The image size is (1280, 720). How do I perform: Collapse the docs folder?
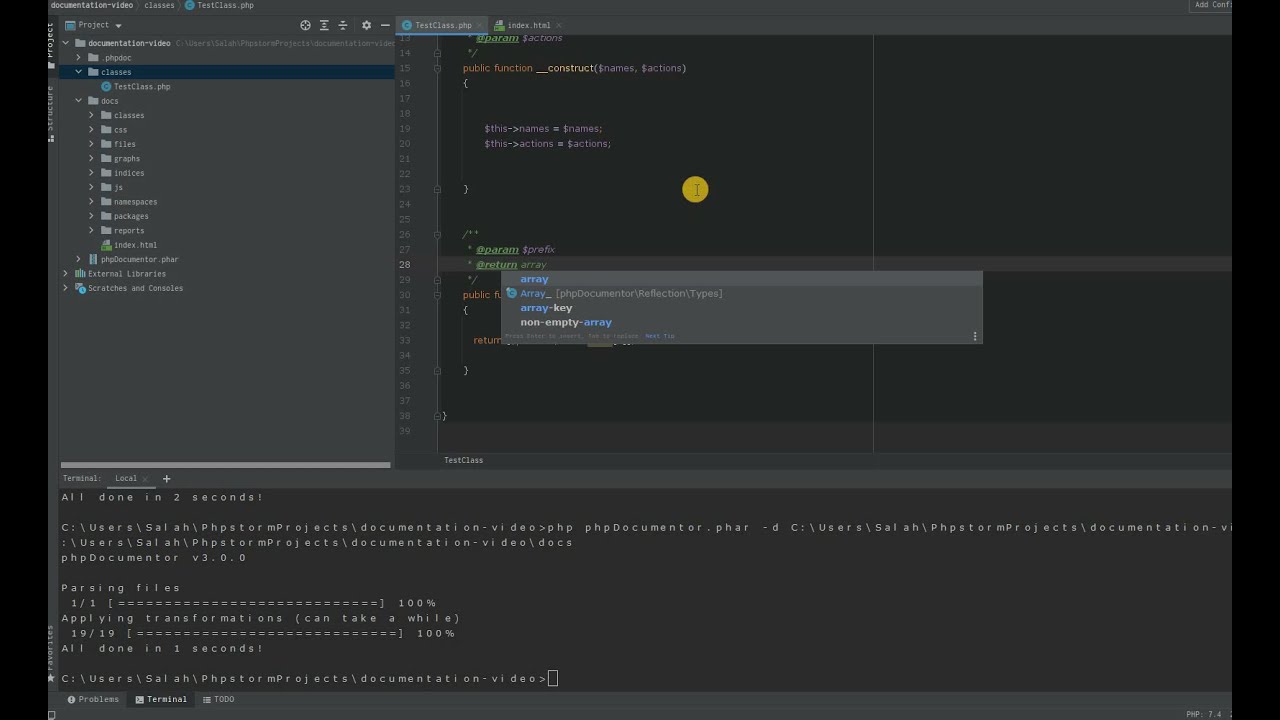[x=79, y=101]
